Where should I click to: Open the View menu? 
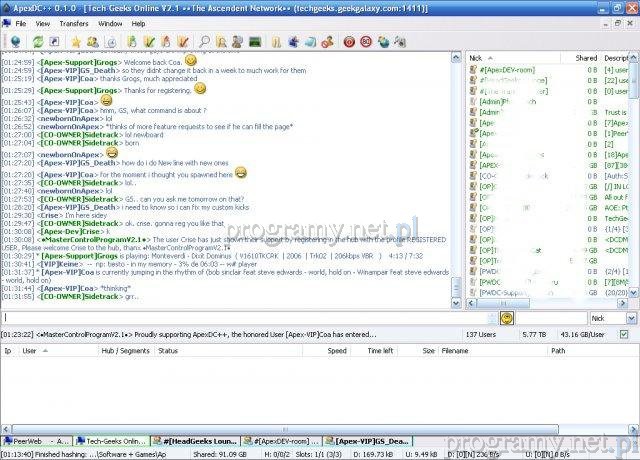coord(42,22)
